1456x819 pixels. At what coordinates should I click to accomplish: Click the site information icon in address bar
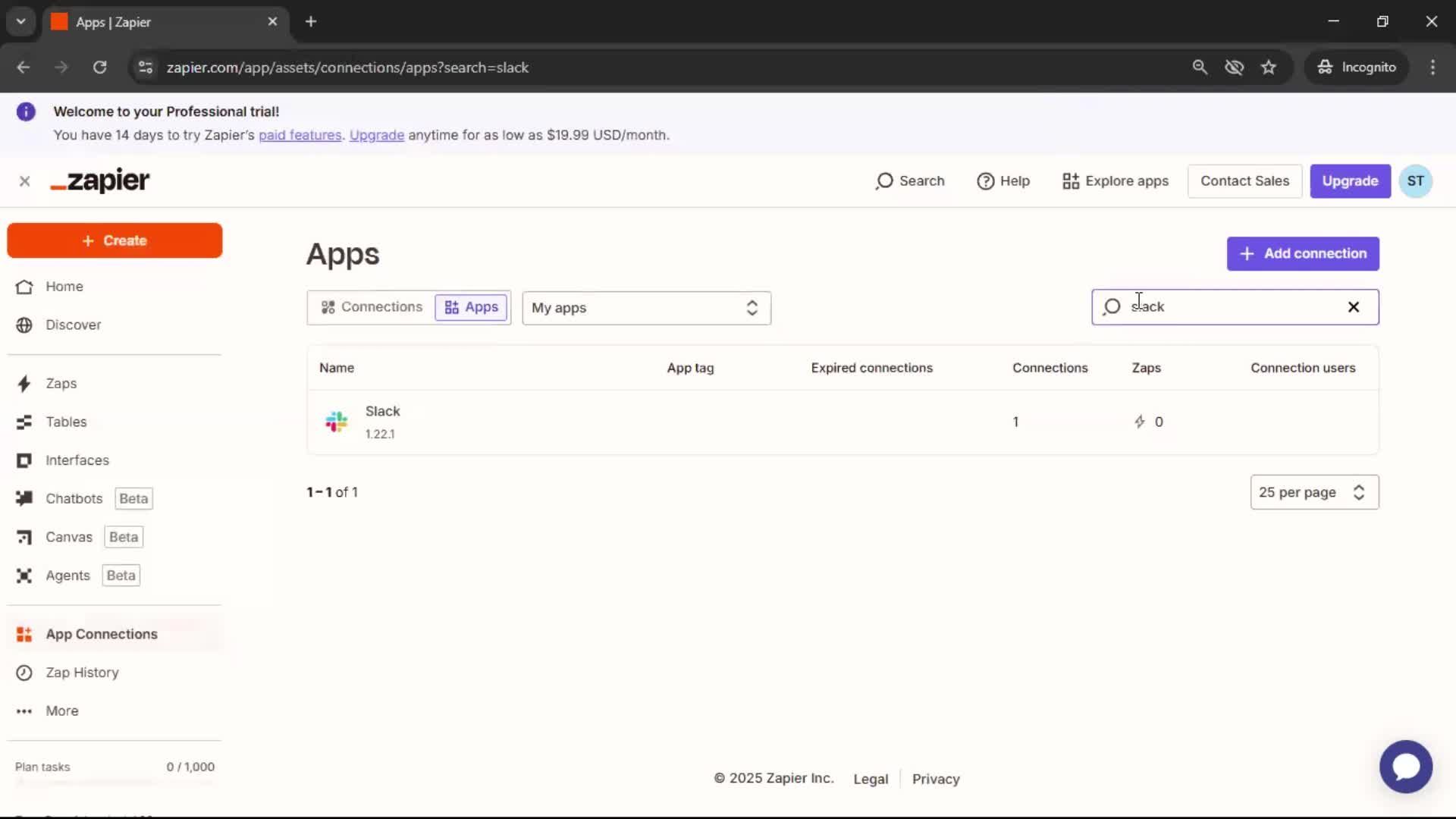[146, 67]
